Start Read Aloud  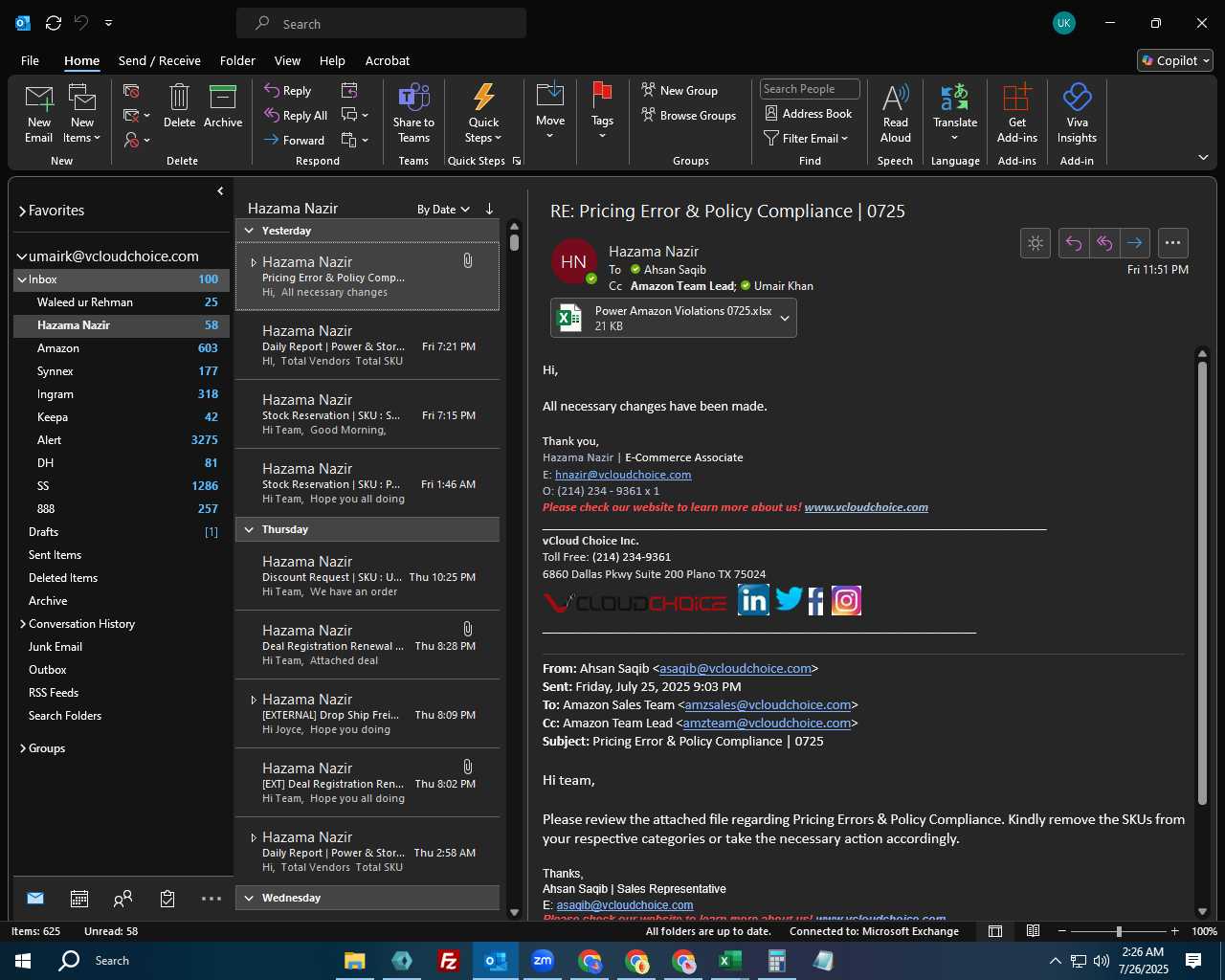[896, 114]
